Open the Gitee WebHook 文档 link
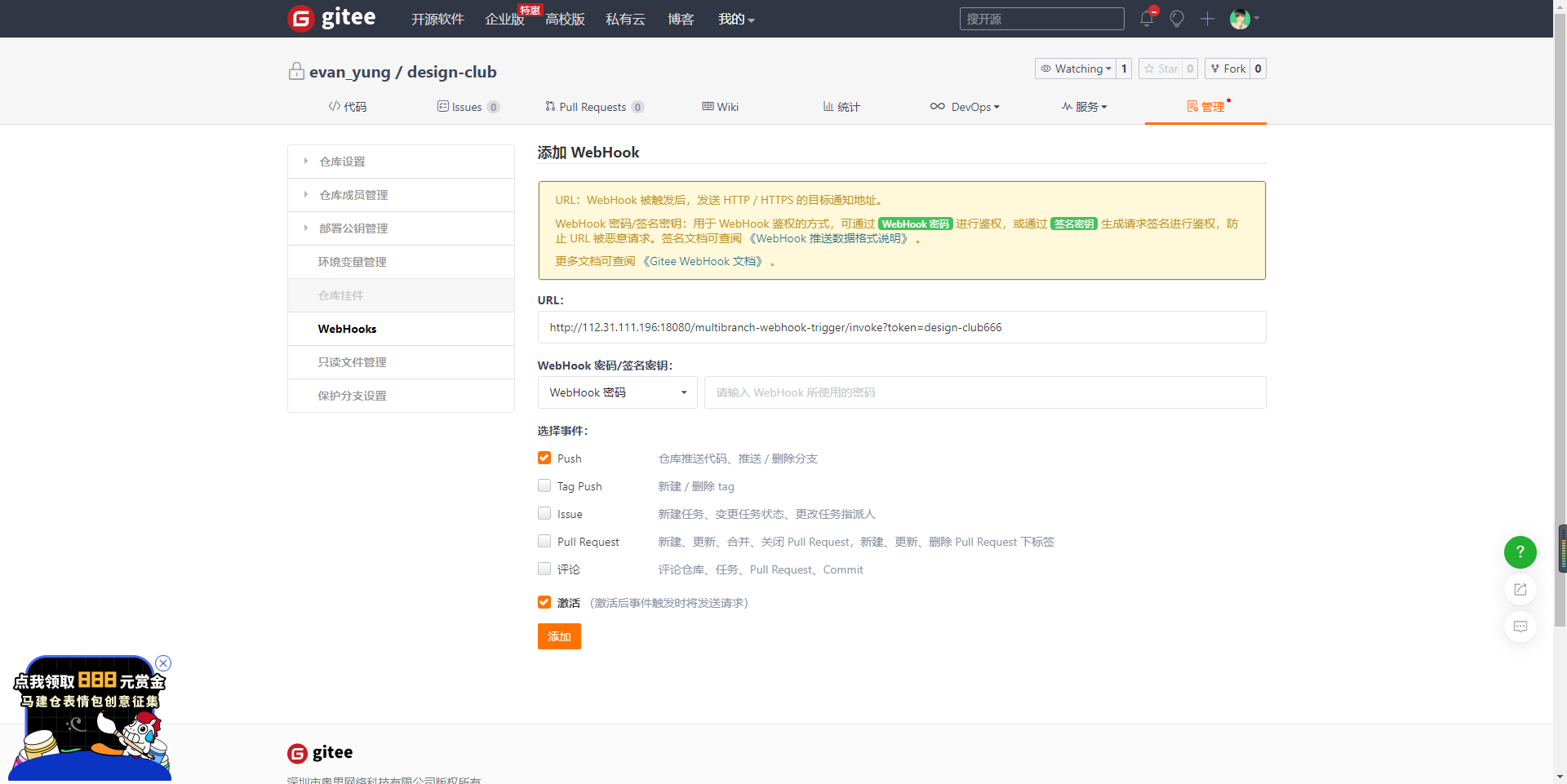 tap(705, 261)
